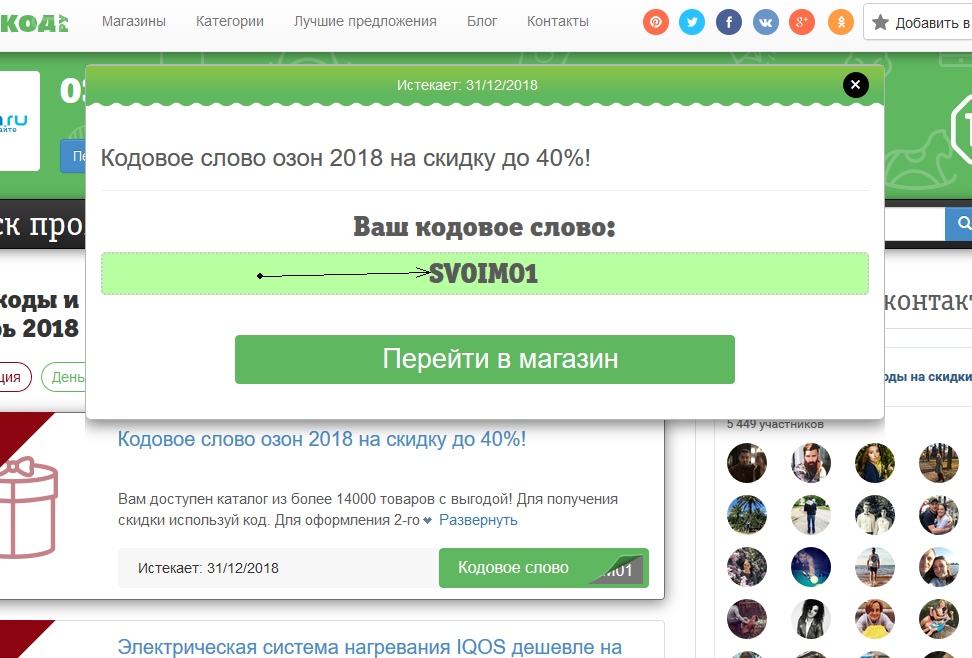Open the Магазины menu

click(x=134, y=21)
